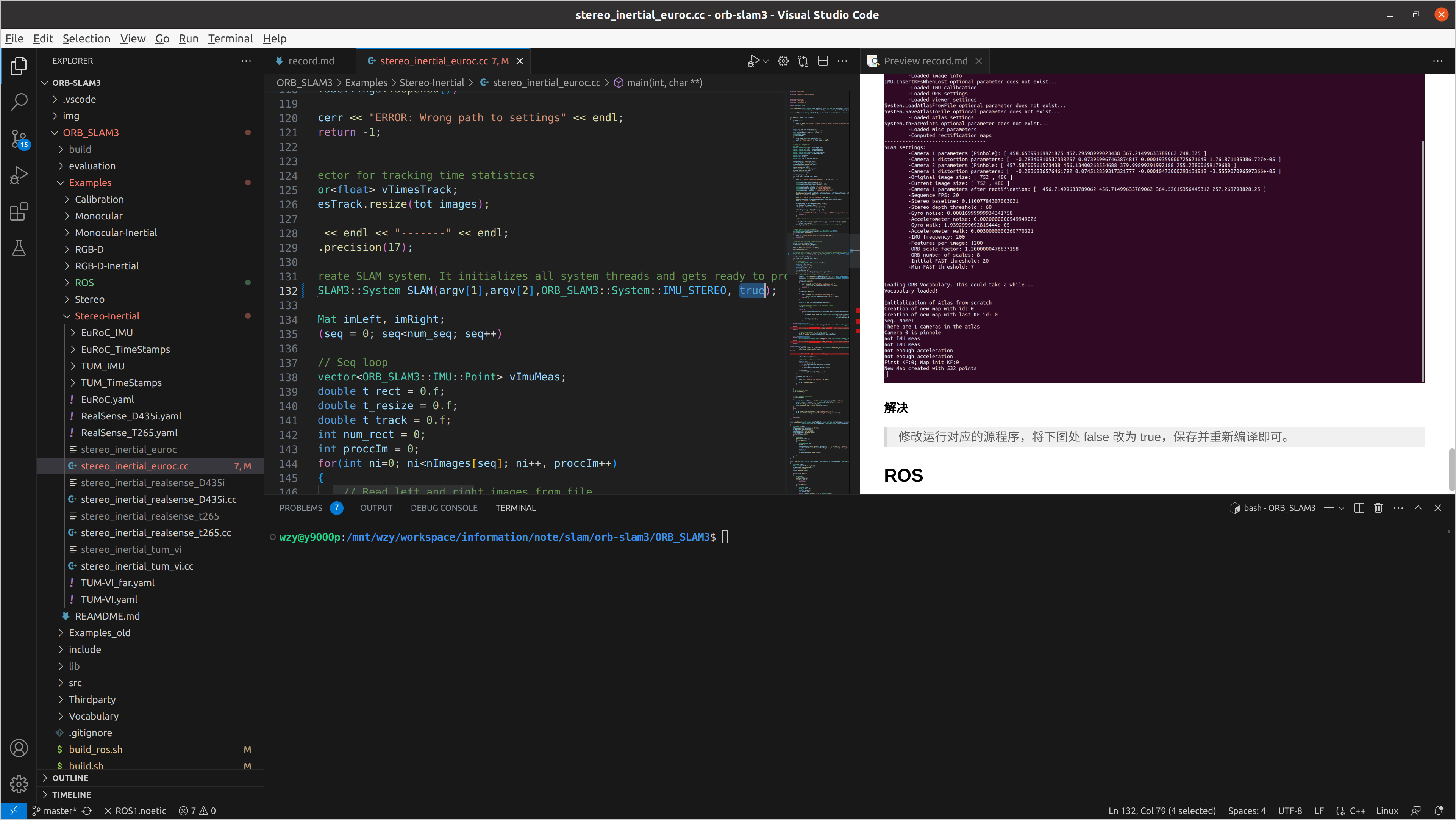Expand the Monocular-Inertial folder
1456x820 pixels.
(150, 232)
